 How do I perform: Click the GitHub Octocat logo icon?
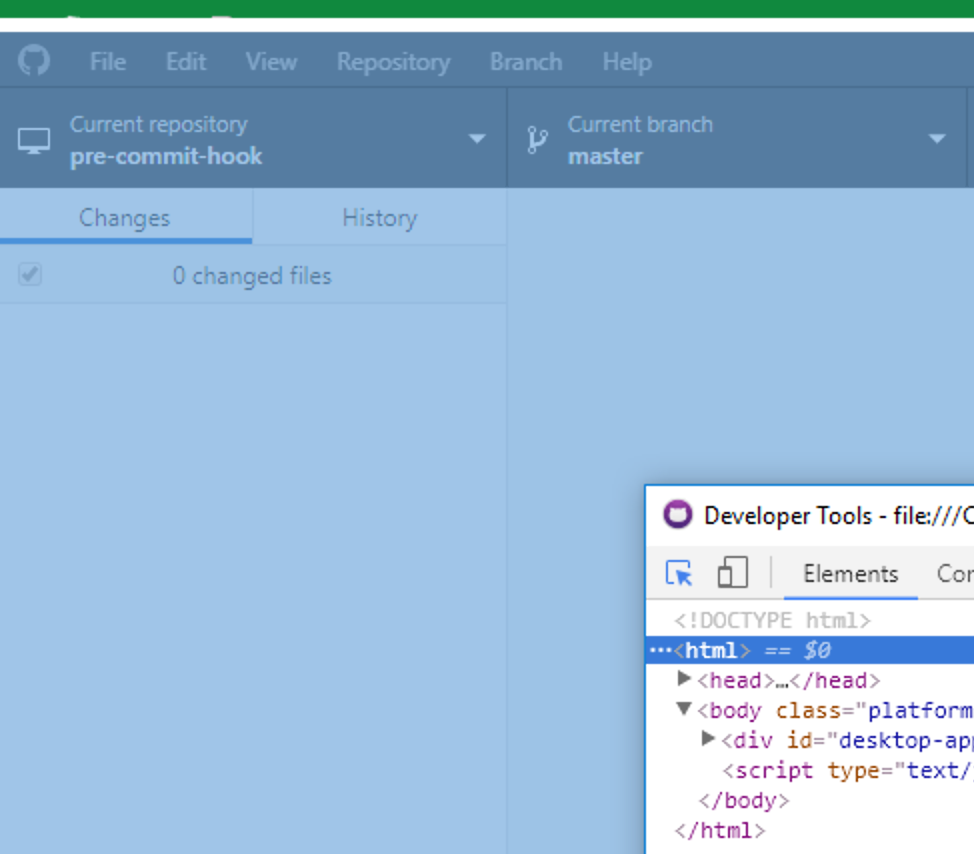click(x=34, y=60)
